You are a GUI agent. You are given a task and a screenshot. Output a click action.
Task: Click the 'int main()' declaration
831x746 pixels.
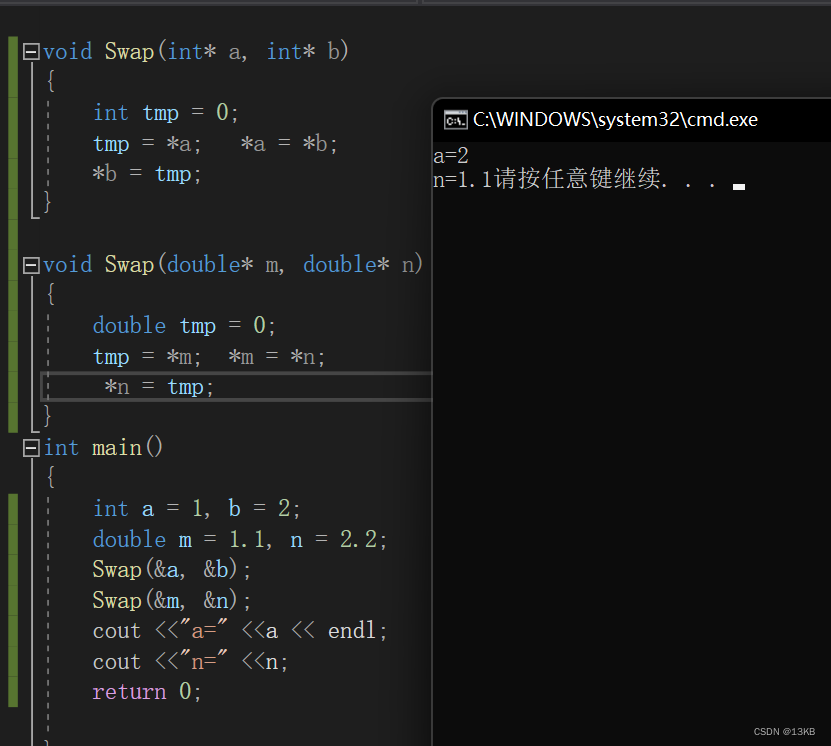(x=103, y=448)
